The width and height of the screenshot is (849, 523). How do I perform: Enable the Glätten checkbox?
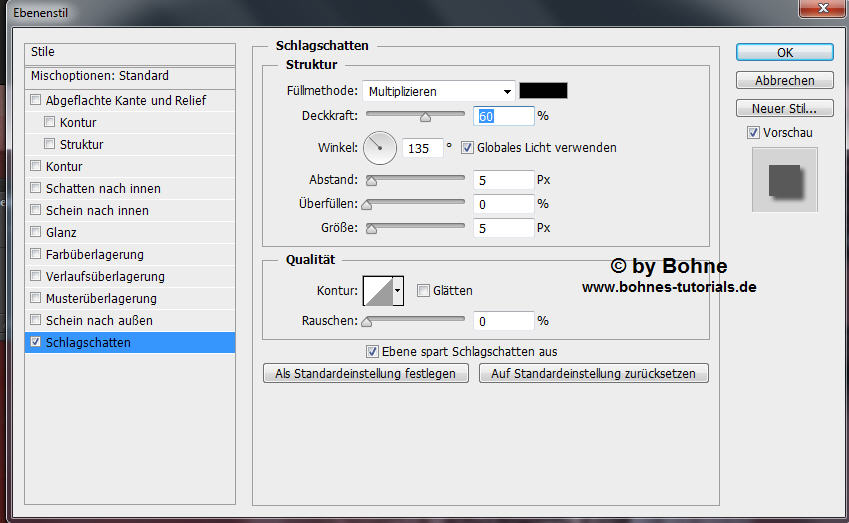[423, 291]
